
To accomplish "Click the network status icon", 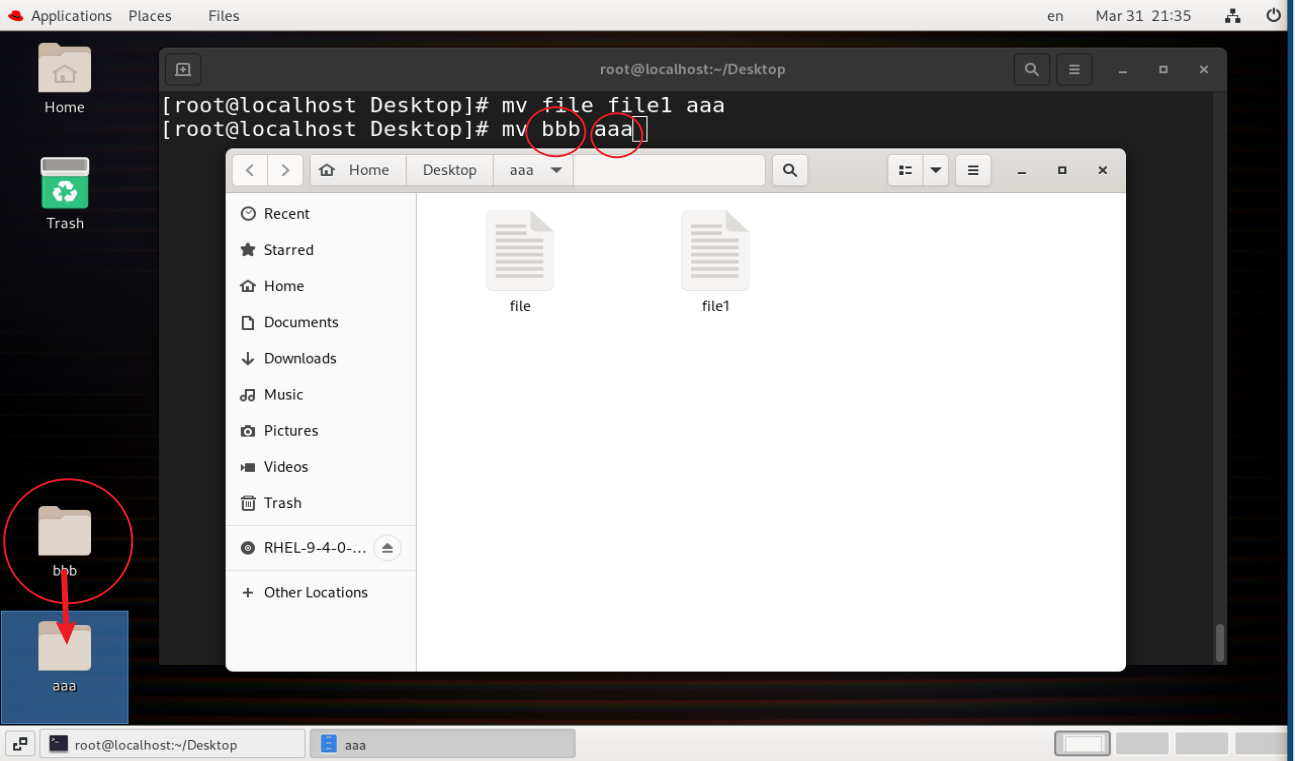I will [1233, 16].
